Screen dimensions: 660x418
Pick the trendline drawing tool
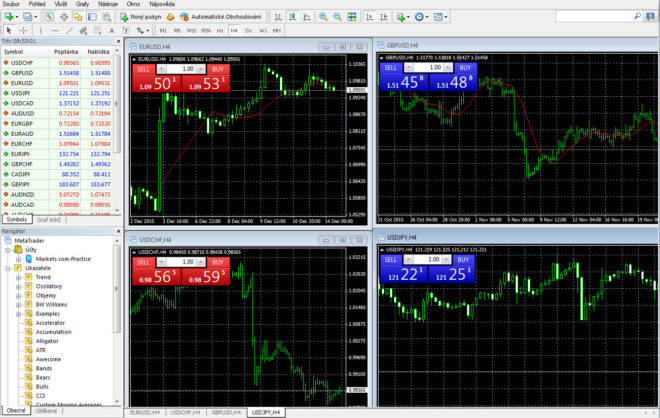click(69, 30)
